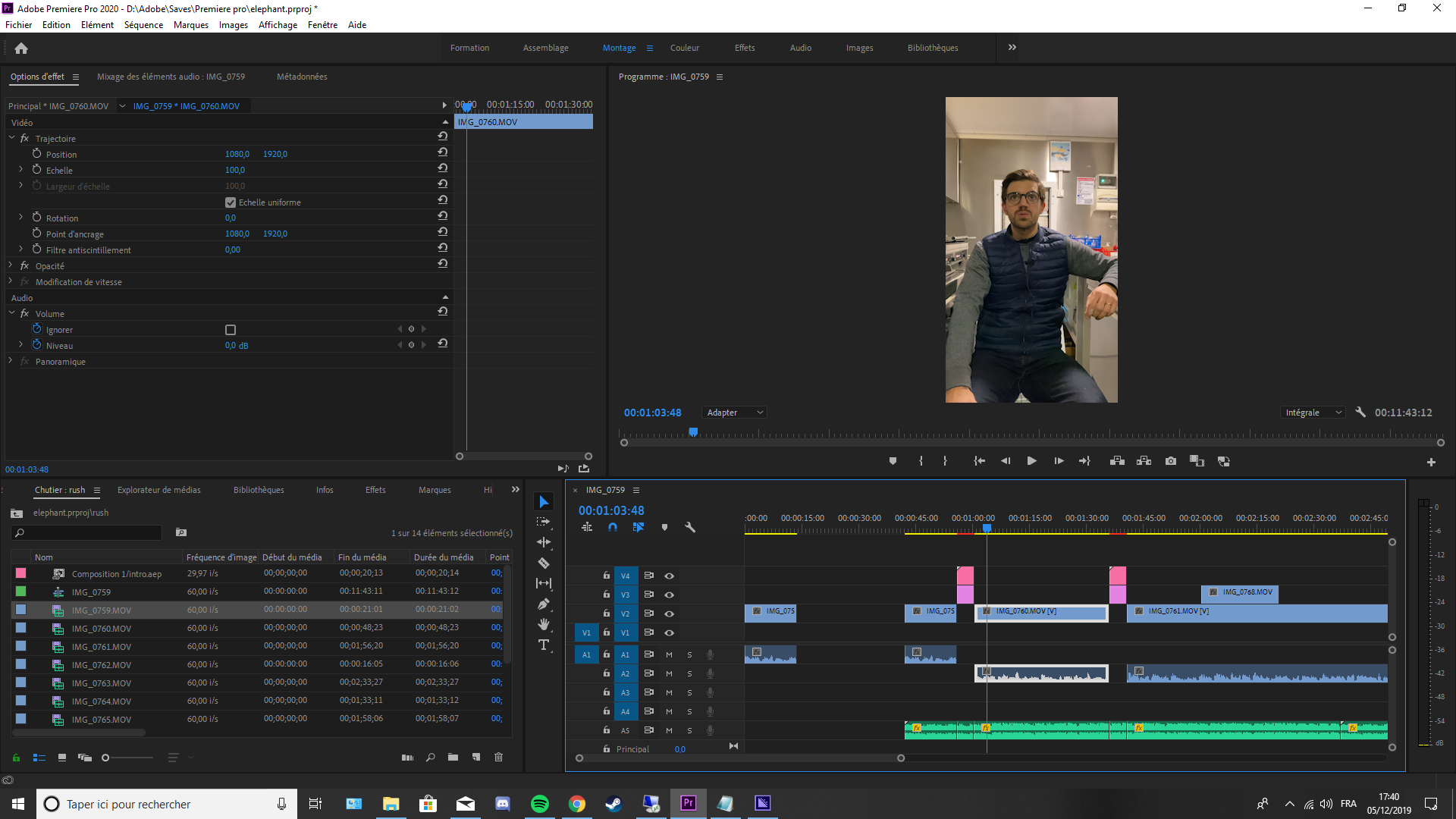The height and width of the screenshot is (819, 1456).
Task: Select the Pen tool in toolbar
Action: (x=544, y=604)
